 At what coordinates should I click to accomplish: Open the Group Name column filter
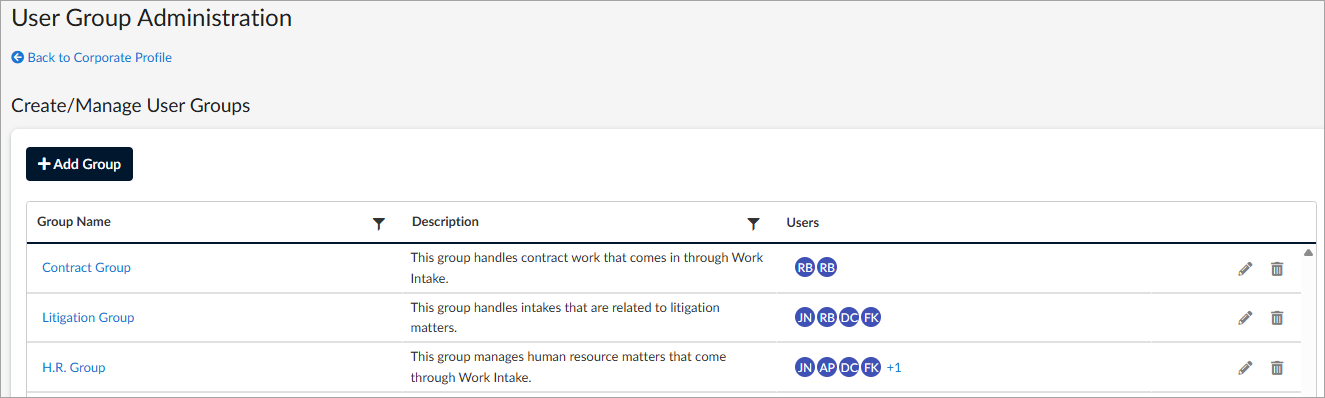378,224
